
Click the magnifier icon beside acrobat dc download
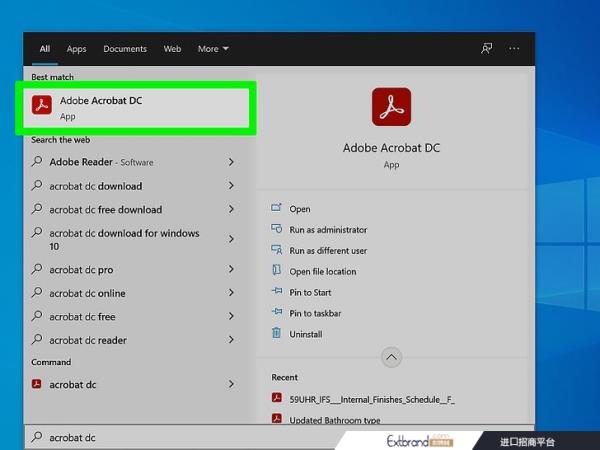[x=37, y=185]
